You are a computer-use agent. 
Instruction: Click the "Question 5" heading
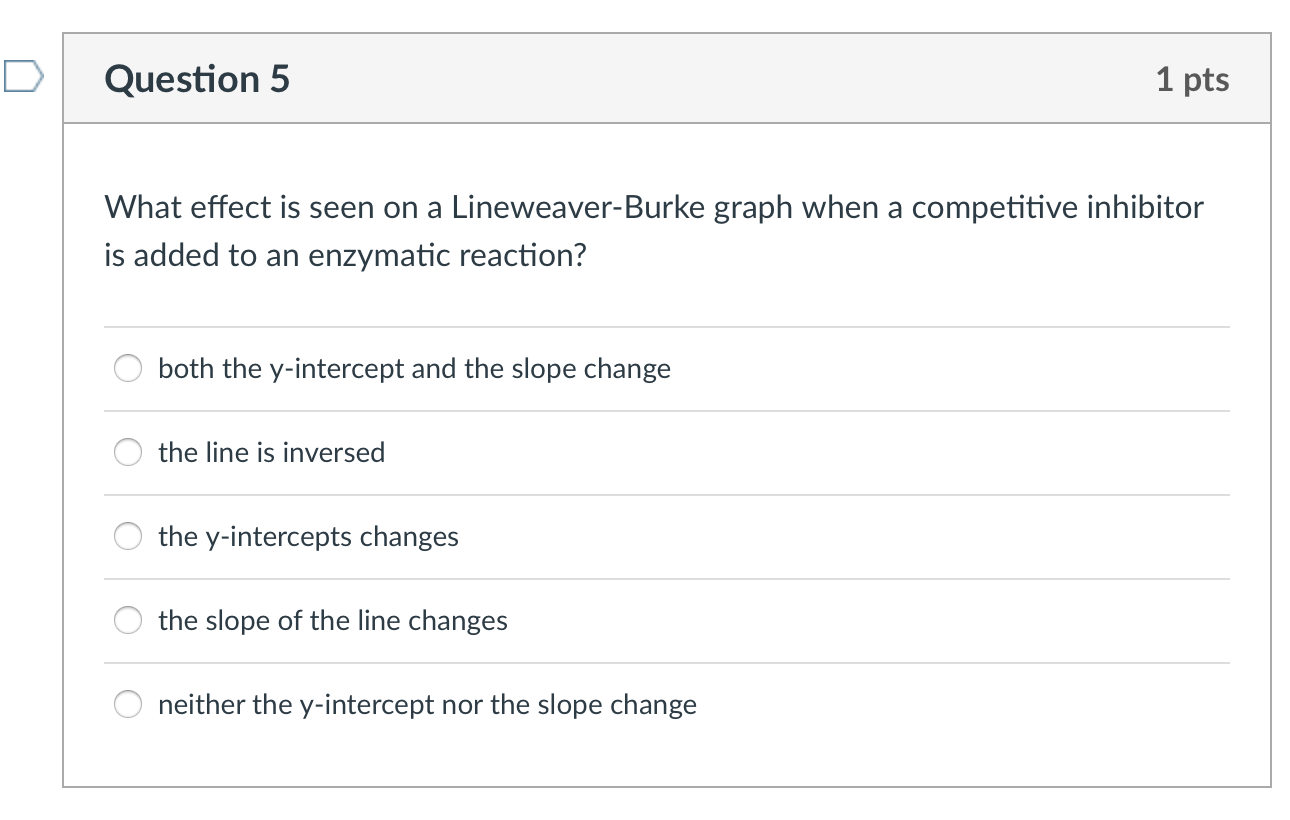(197, 79)
